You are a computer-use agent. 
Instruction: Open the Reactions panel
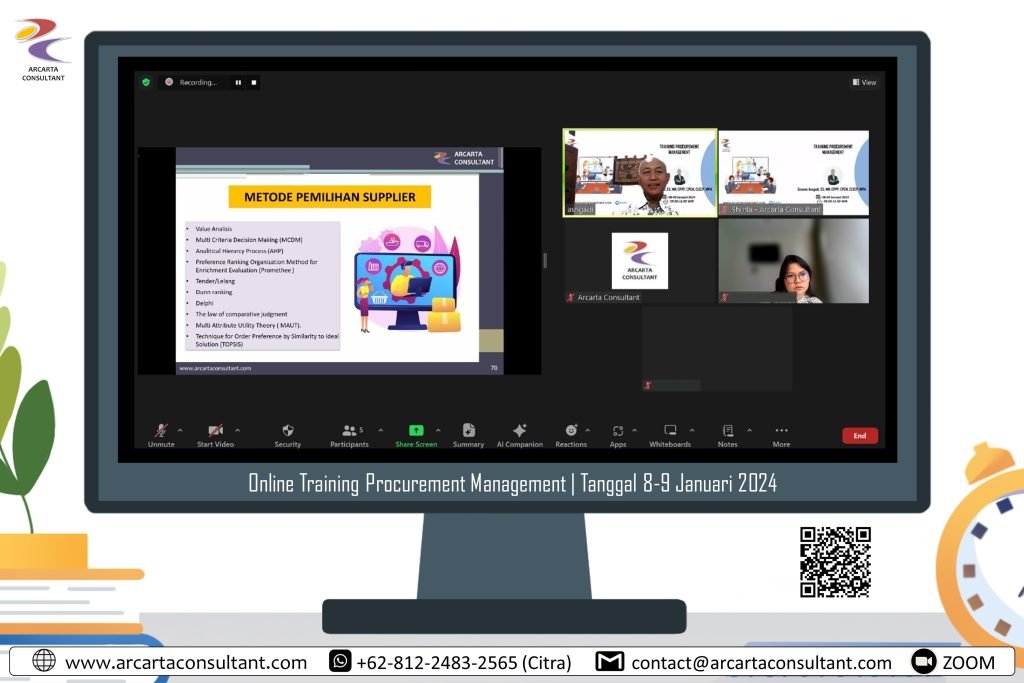pyautogui.click(x=571, y=431)
